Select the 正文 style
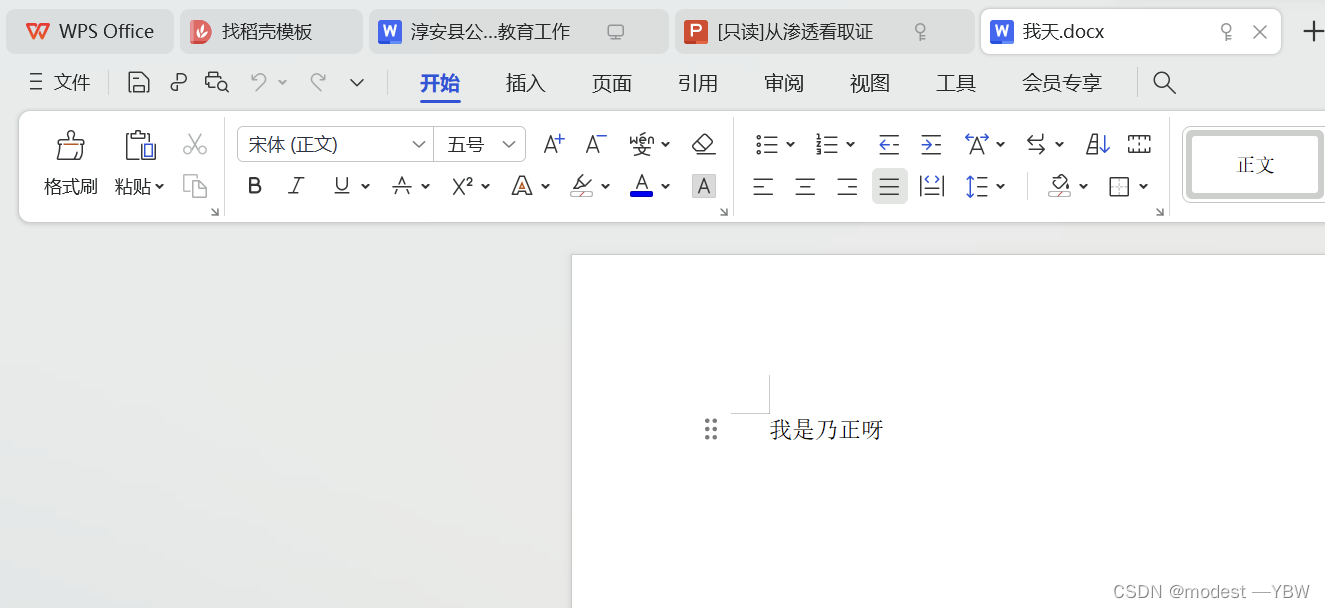Viewport: 1325px width, 608px height. point(1255,165)
